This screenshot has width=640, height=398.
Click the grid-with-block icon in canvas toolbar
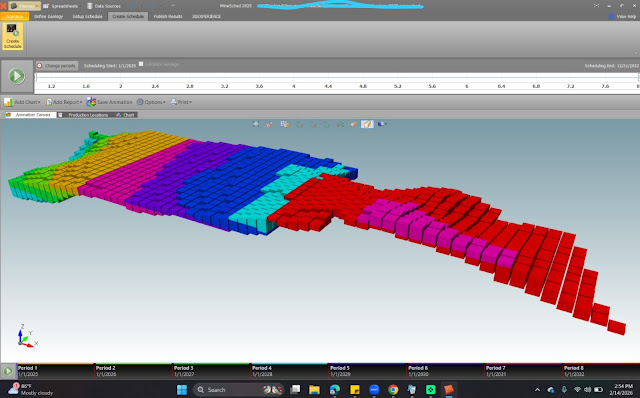point(285,124)
